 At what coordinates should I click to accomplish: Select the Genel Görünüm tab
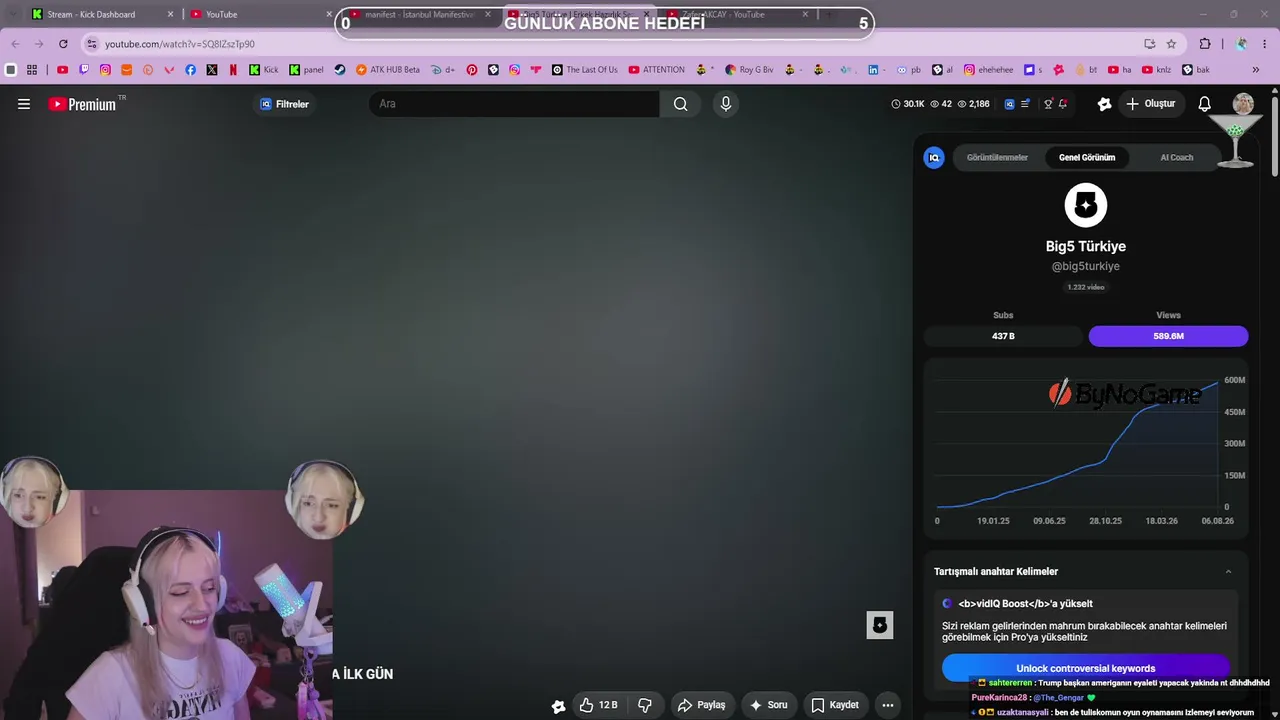point(1087,158)
